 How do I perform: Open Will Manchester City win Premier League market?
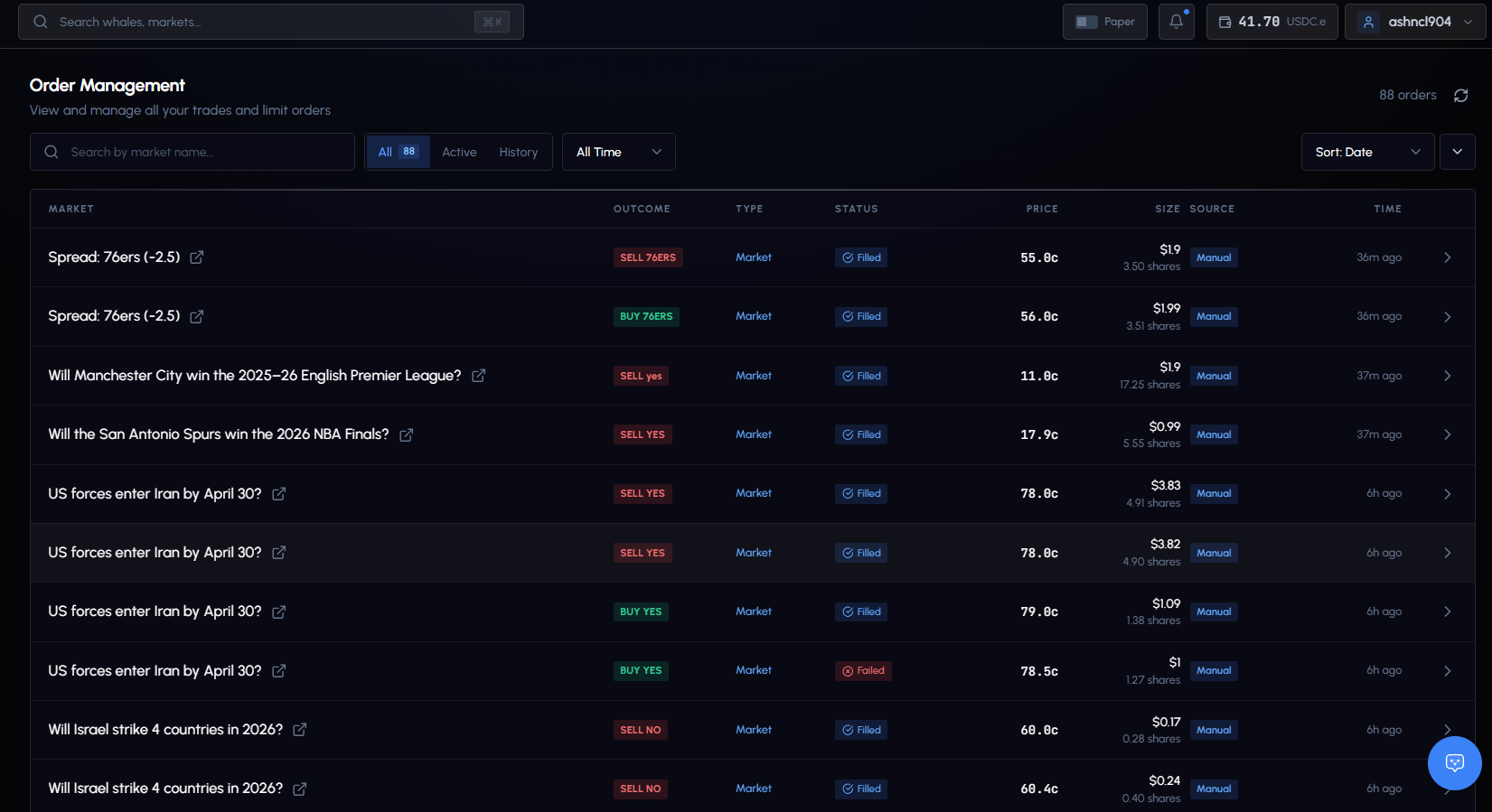[255, 376]
